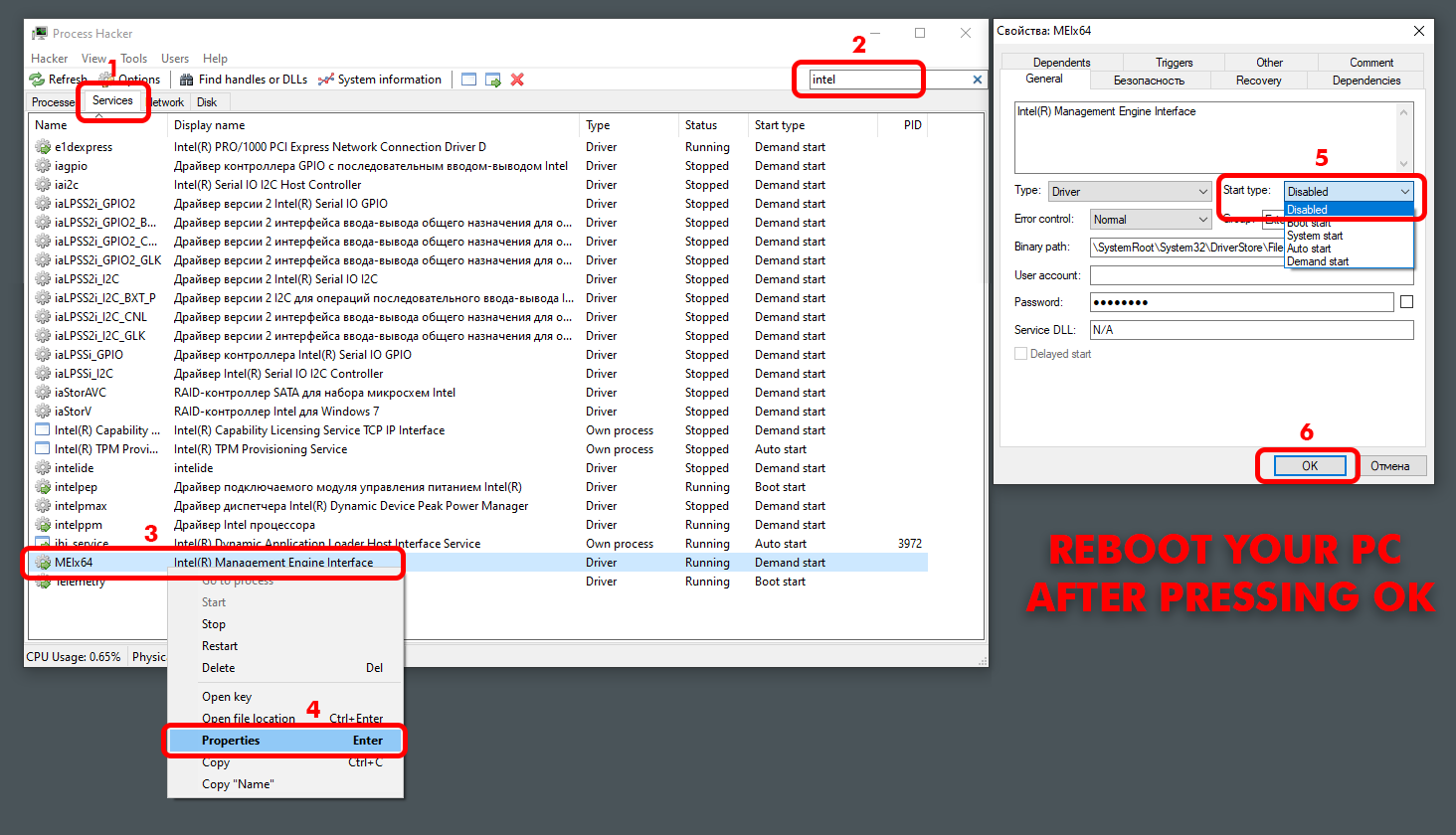Open the Error control dropdown
Screen dimensions: 1456x835
(1151, 220)
